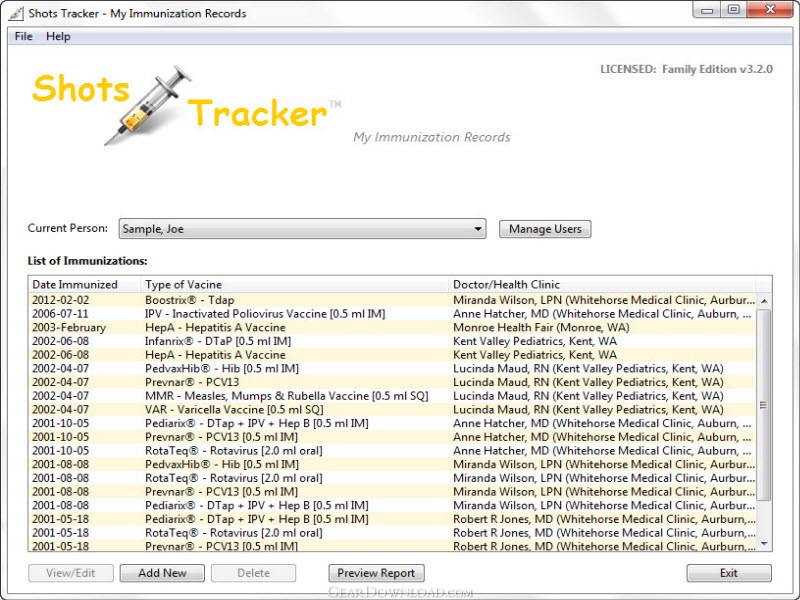Select Pediarix entry dated 2001-10-05
Image resolution: width=800 pixels, height=600 pixels.
(x=257, y=423)
